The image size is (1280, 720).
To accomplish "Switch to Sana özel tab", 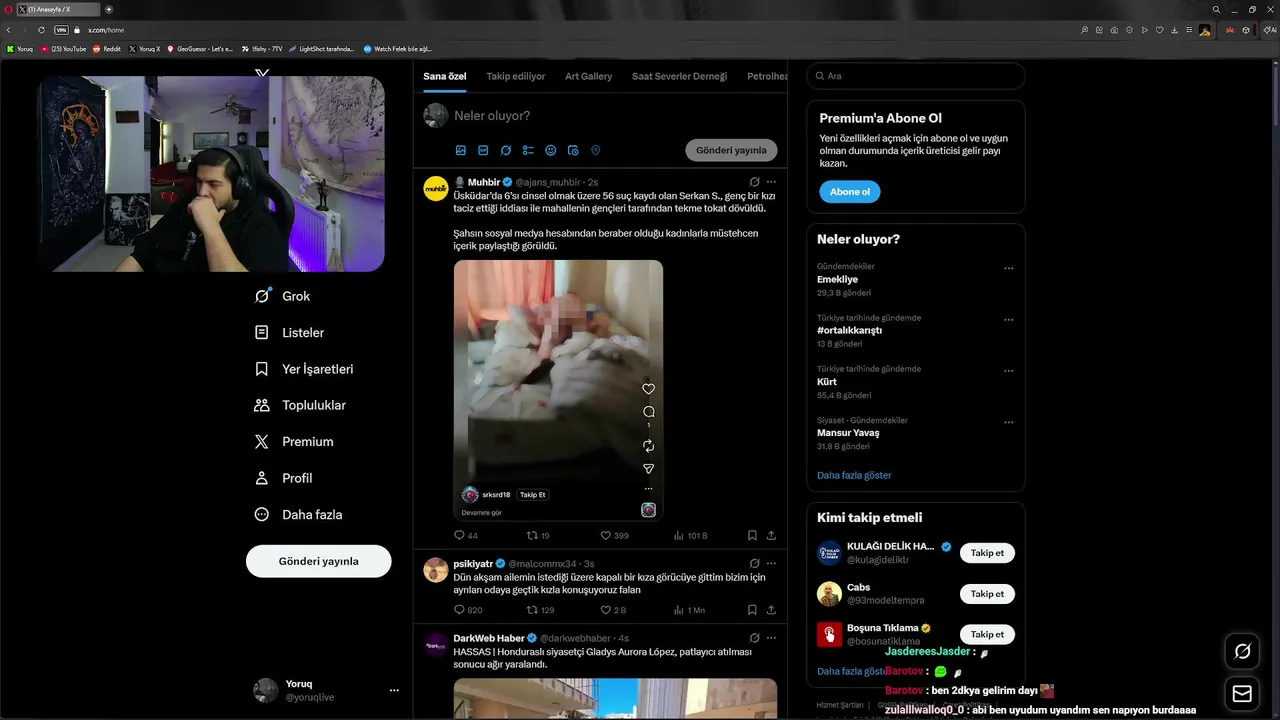I will [x=445, y=76].
